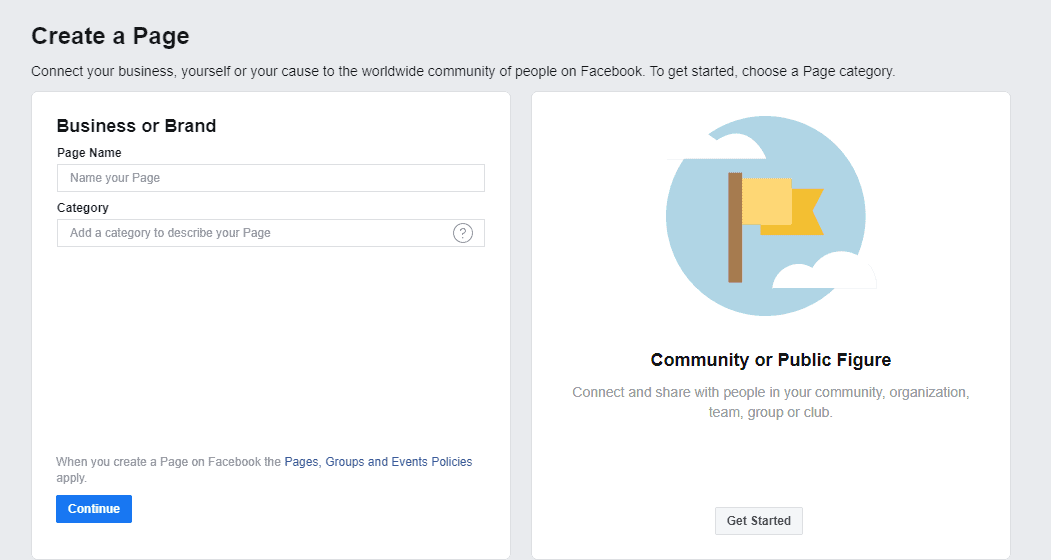Click Get Started under Community or Public Figure
1051x560 pixels.
[x=758, y=521]
